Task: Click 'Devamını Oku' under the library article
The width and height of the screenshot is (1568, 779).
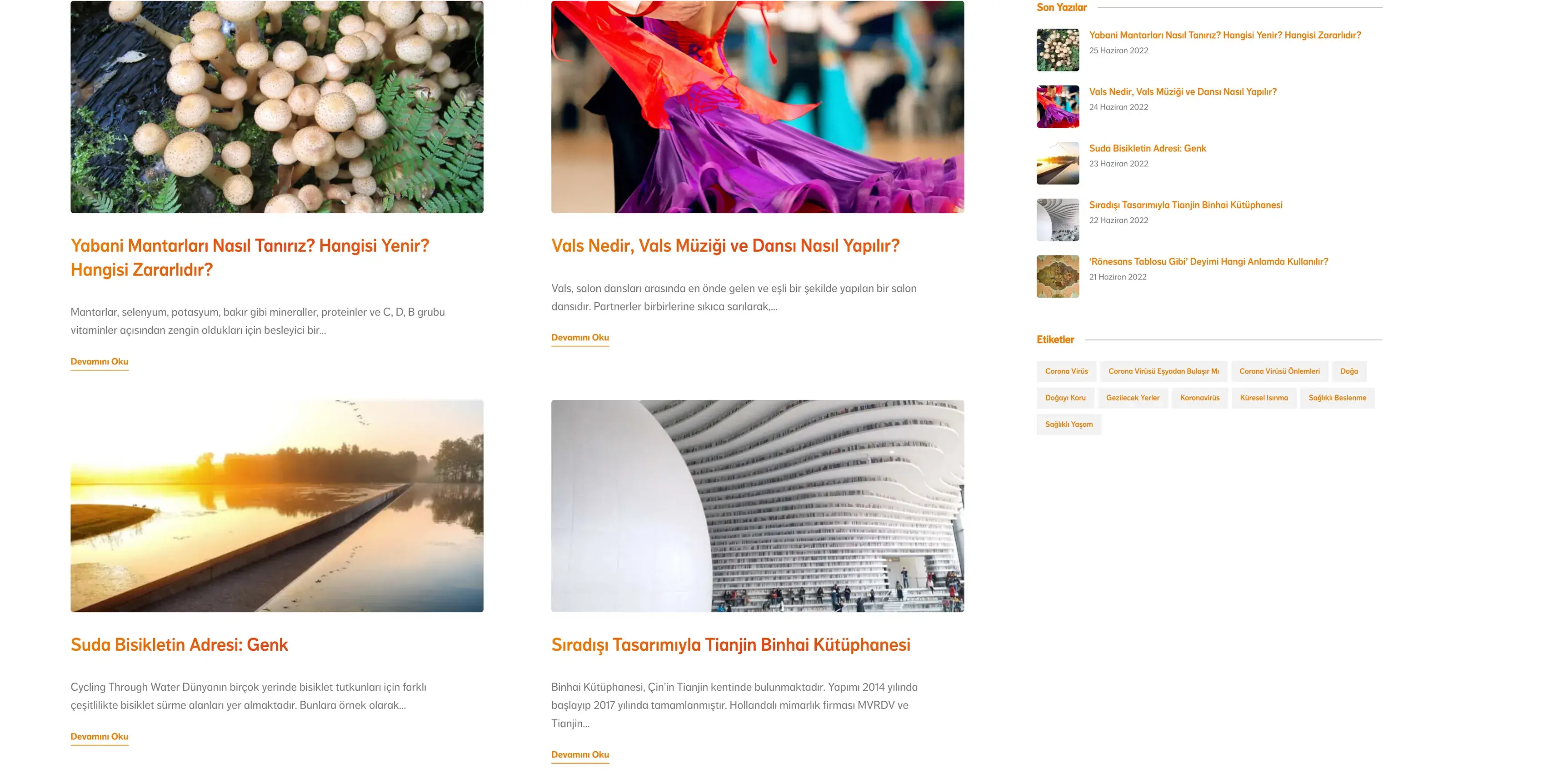Action: point(580,754)
